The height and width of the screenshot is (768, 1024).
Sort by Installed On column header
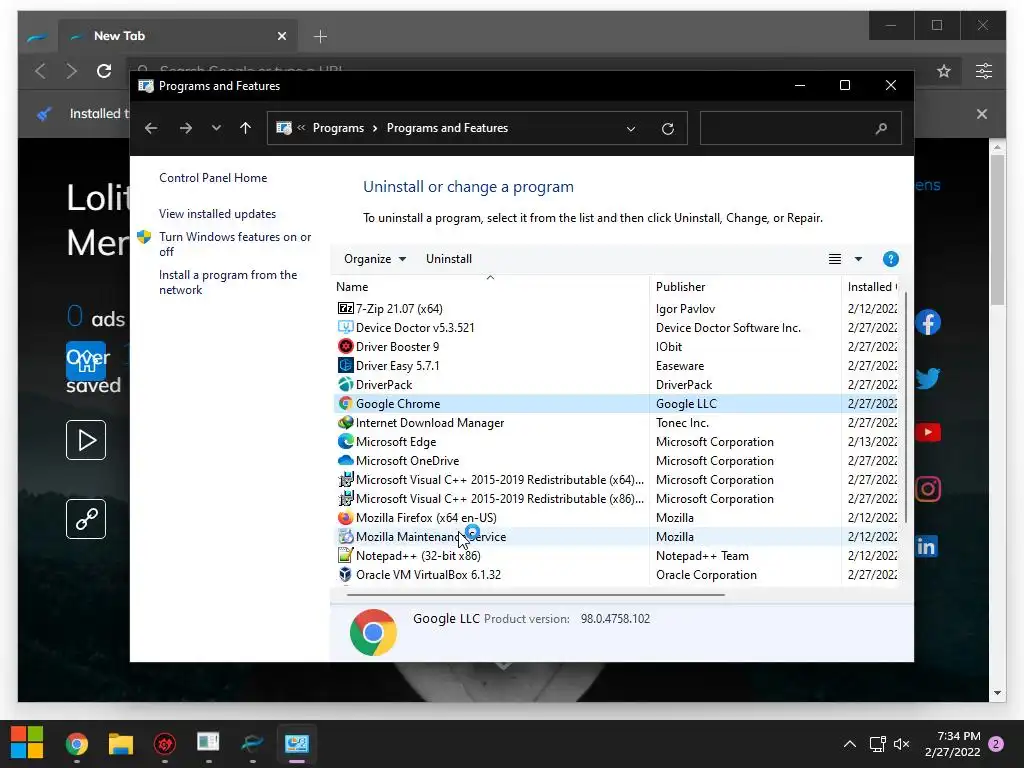coord(871,287)
